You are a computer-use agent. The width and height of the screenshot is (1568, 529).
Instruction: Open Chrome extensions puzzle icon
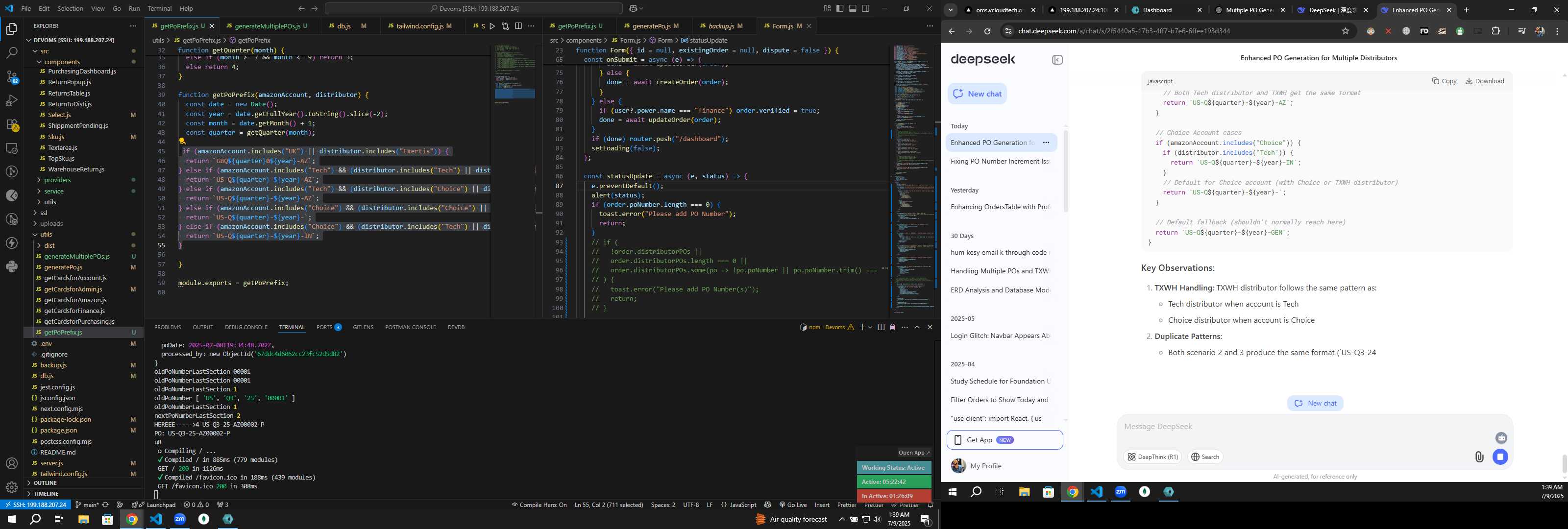(1495, 31)
